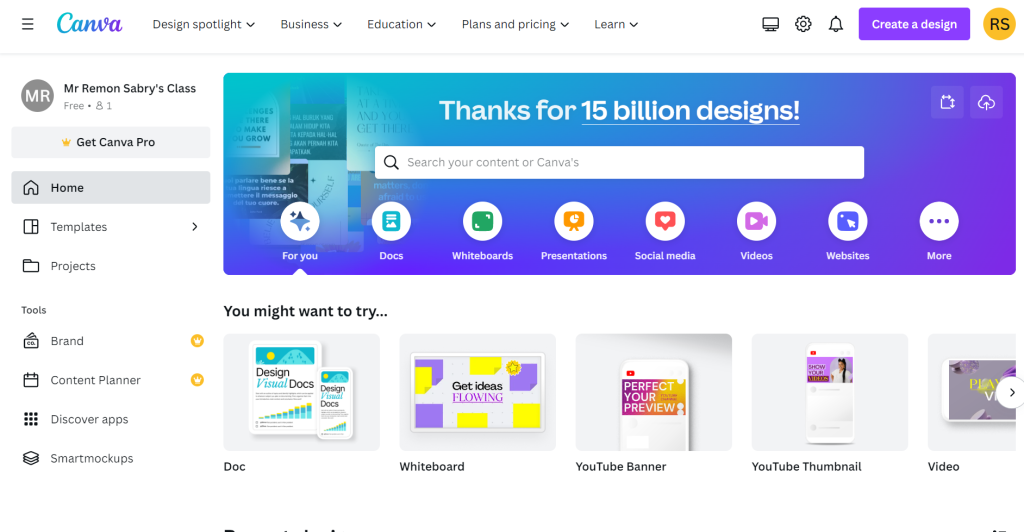The height and width of the screenshot is (532, 1024).
Task: Click Get Canva Pro button
Action: [111, 142]
